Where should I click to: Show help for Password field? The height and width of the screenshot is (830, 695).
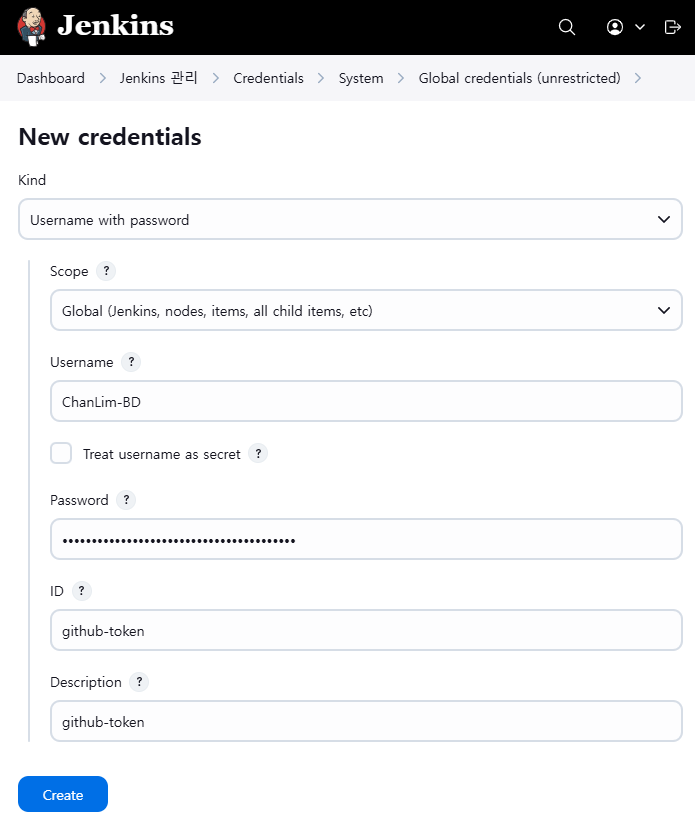[x=126, y=500]
